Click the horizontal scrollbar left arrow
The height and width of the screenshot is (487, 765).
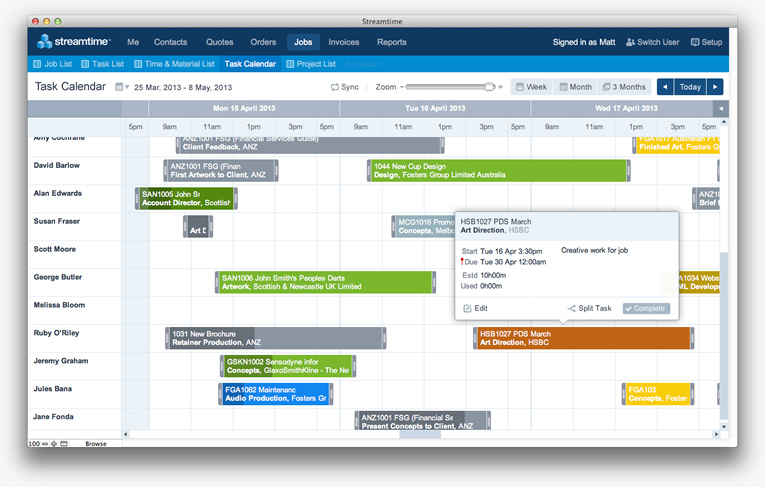(x=125, y=434)
